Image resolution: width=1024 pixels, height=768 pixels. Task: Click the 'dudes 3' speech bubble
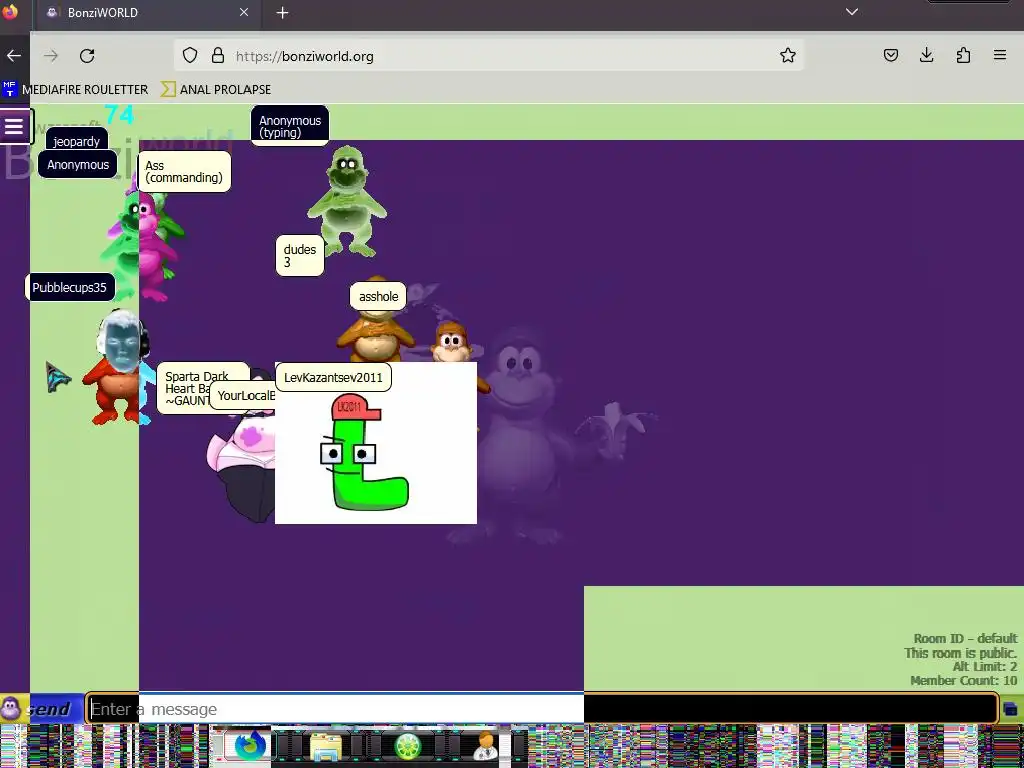(300, 255)
